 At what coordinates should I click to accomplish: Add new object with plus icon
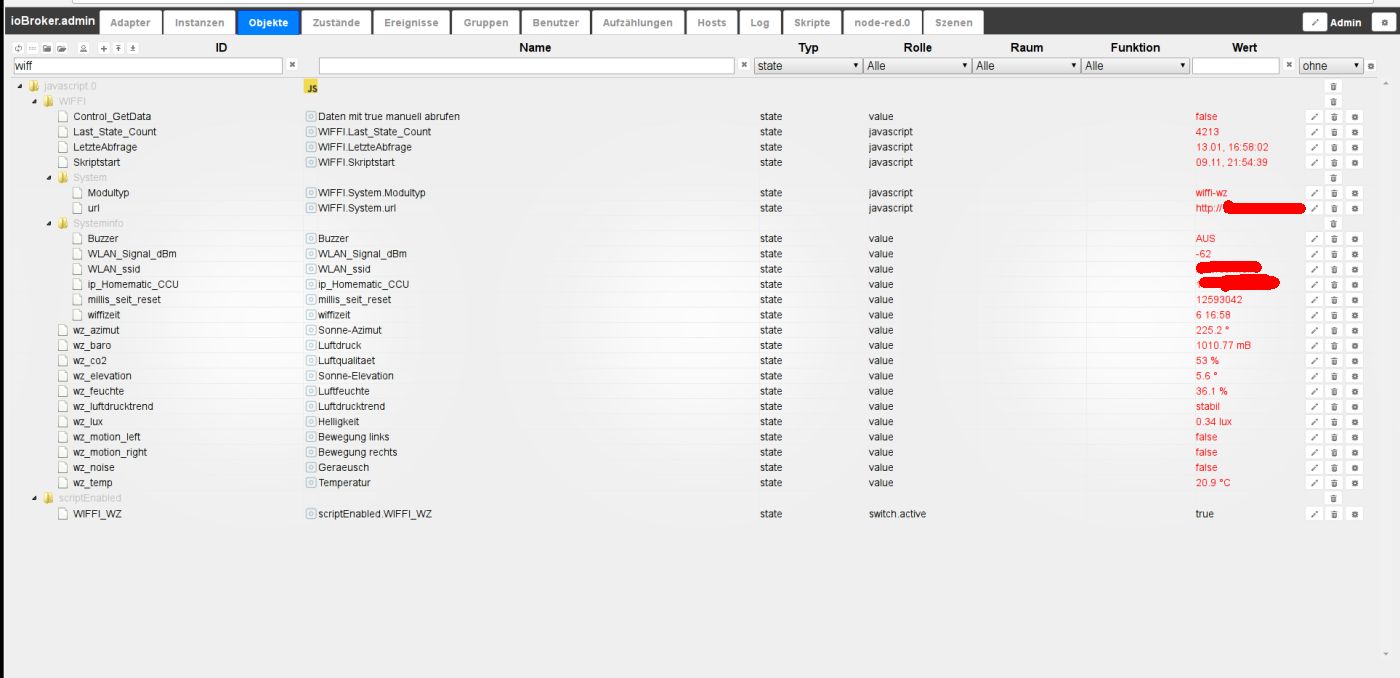pos(104,48)
